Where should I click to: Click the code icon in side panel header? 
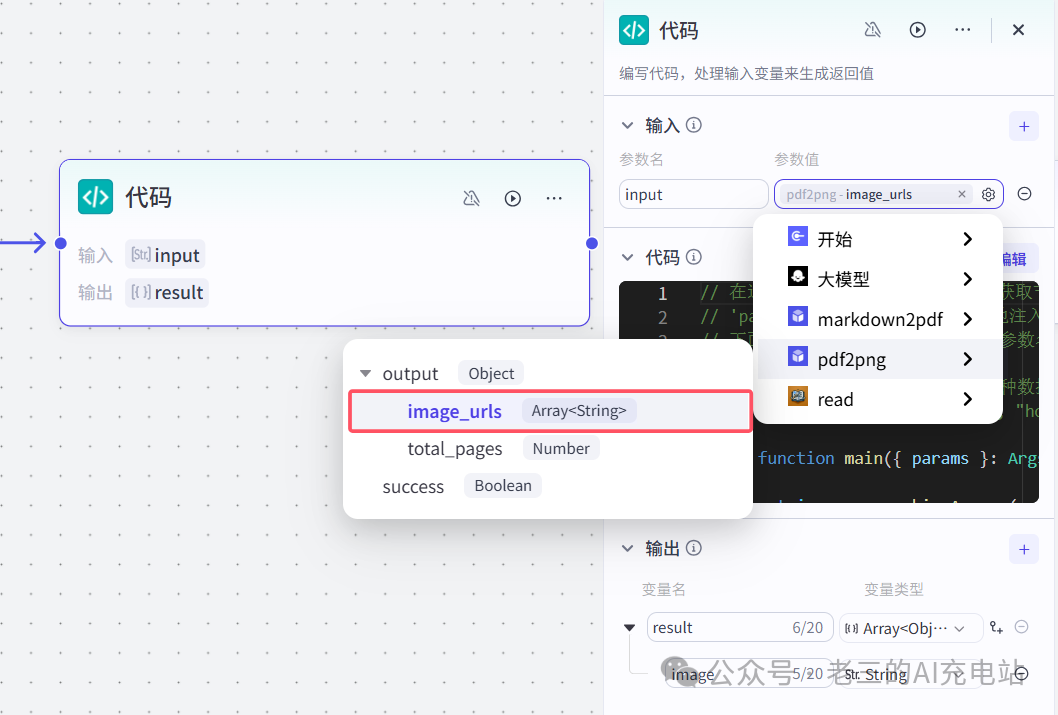[x=634, y=30]
